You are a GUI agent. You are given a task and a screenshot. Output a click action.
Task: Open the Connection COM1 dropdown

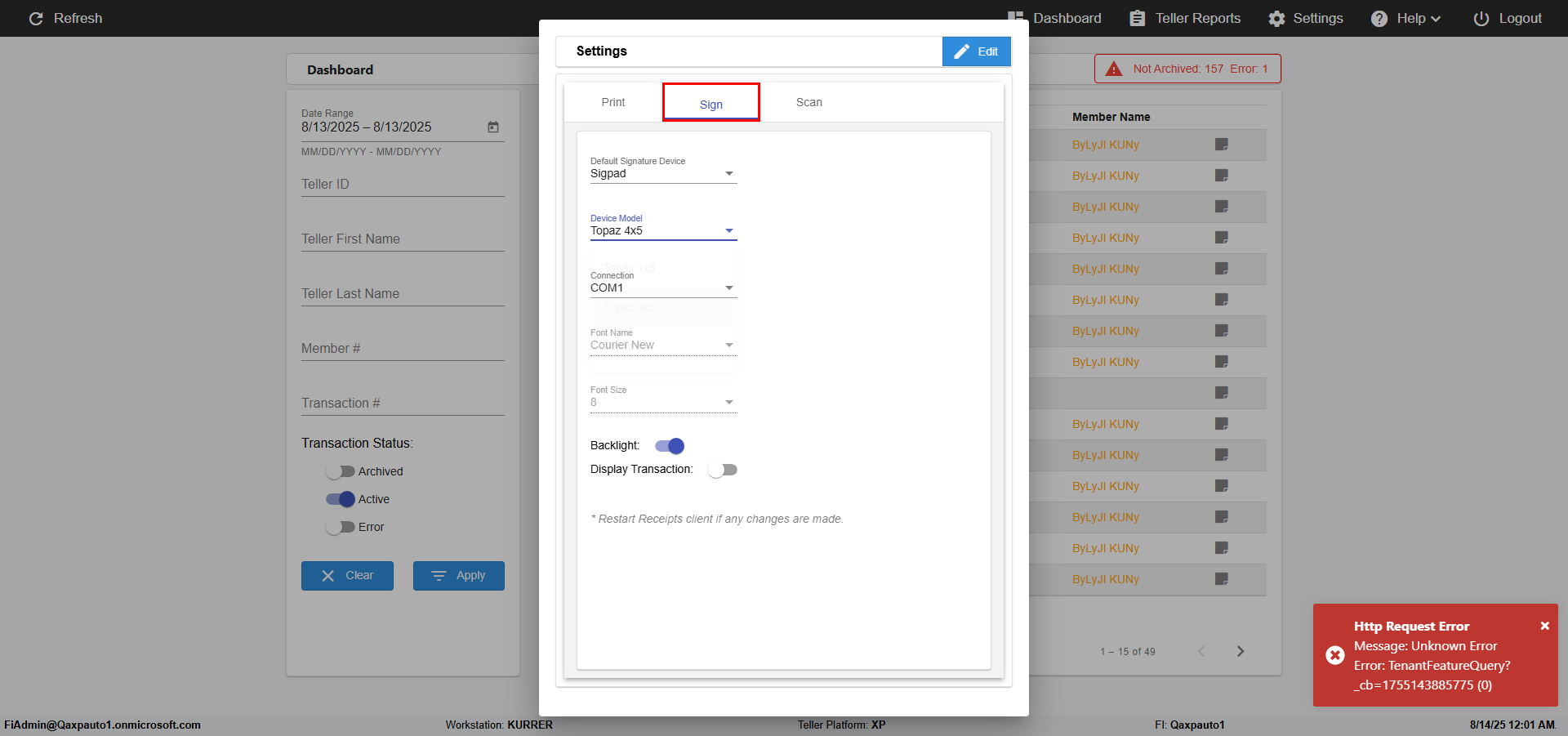(663, 288)
